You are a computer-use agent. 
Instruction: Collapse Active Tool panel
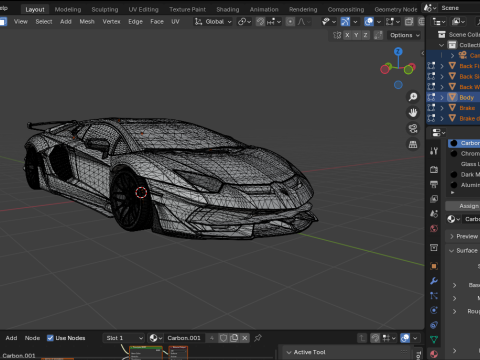click(x=289, y=352)
